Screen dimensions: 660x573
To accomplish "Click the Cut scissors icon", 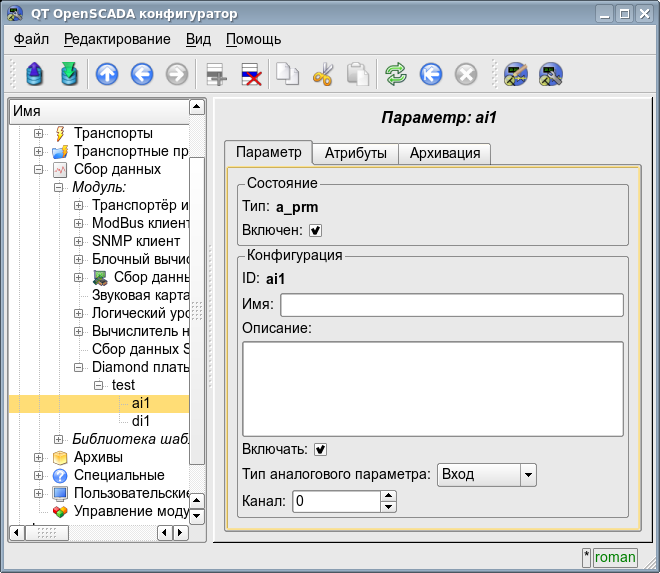I will click(322, 74).
